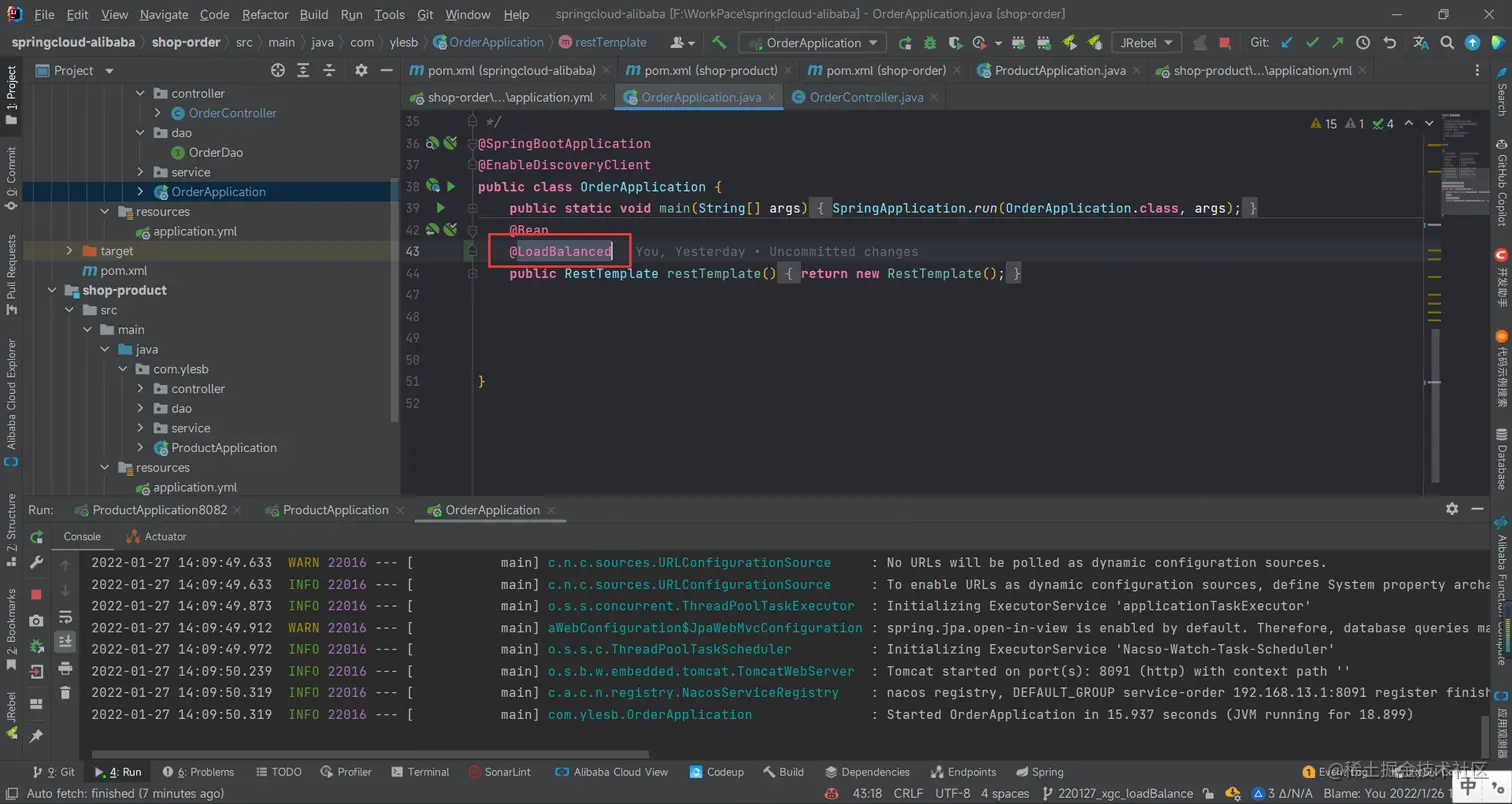Open the SonarLint tool window
This screenshot has width=1512, height=804.
pyautogui.click(x=499, y=772)
